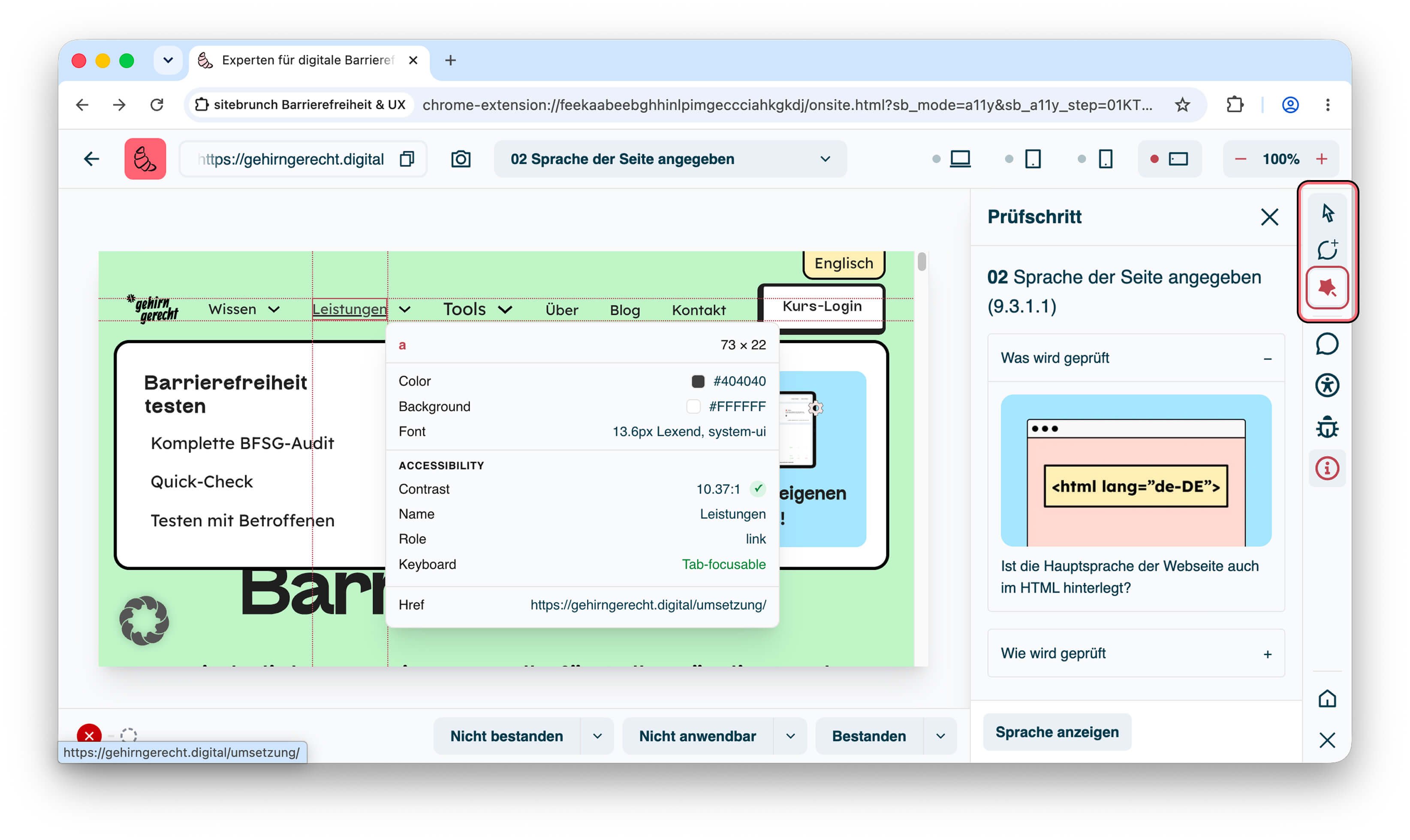Open the Chrome profile icon
The width and height of the screenshot is (1410, 840).
pyautogui.click(x=1290, y=105)
